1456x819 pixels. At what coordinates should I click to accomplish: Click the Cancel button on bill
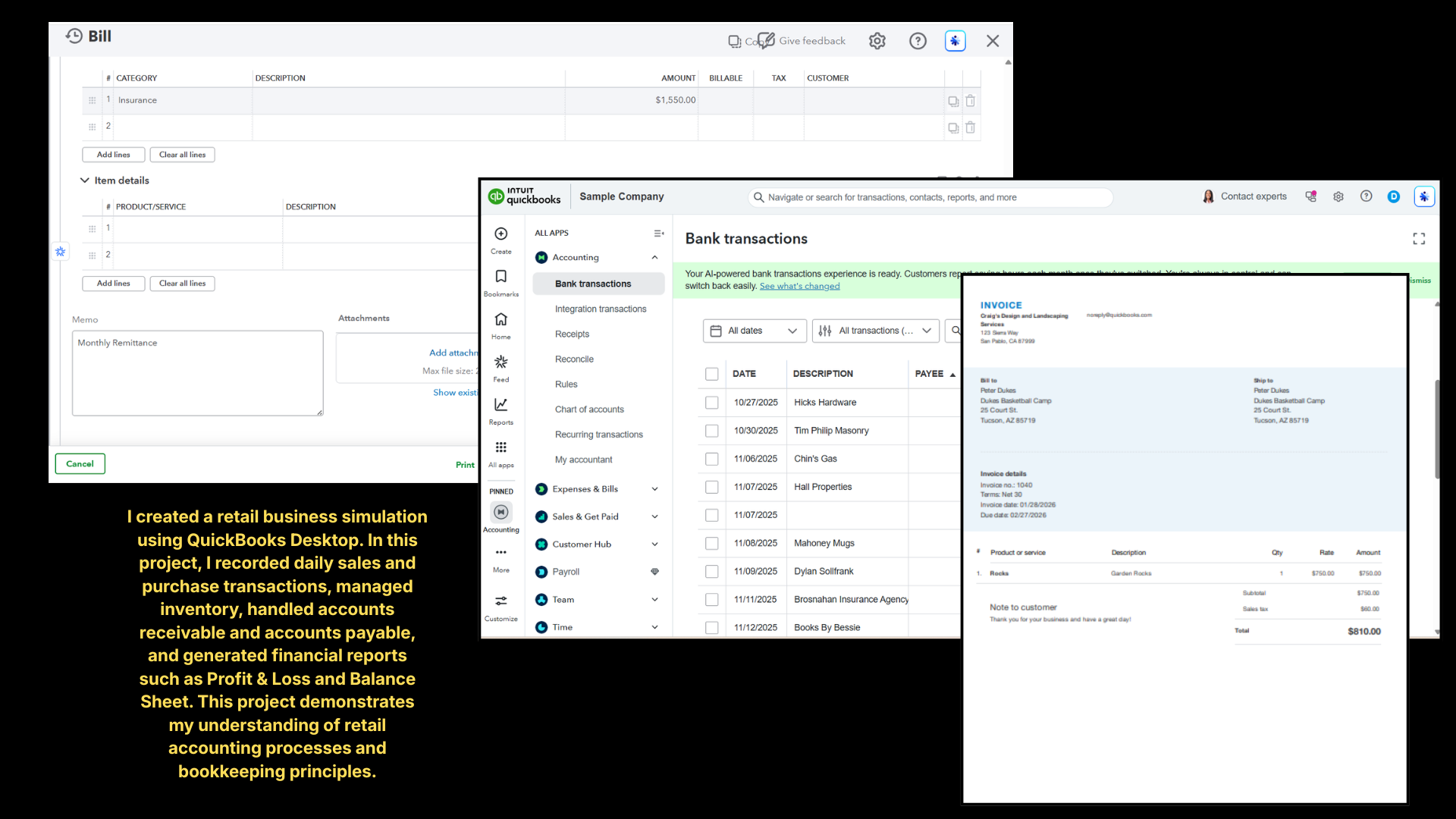(80, 464)
